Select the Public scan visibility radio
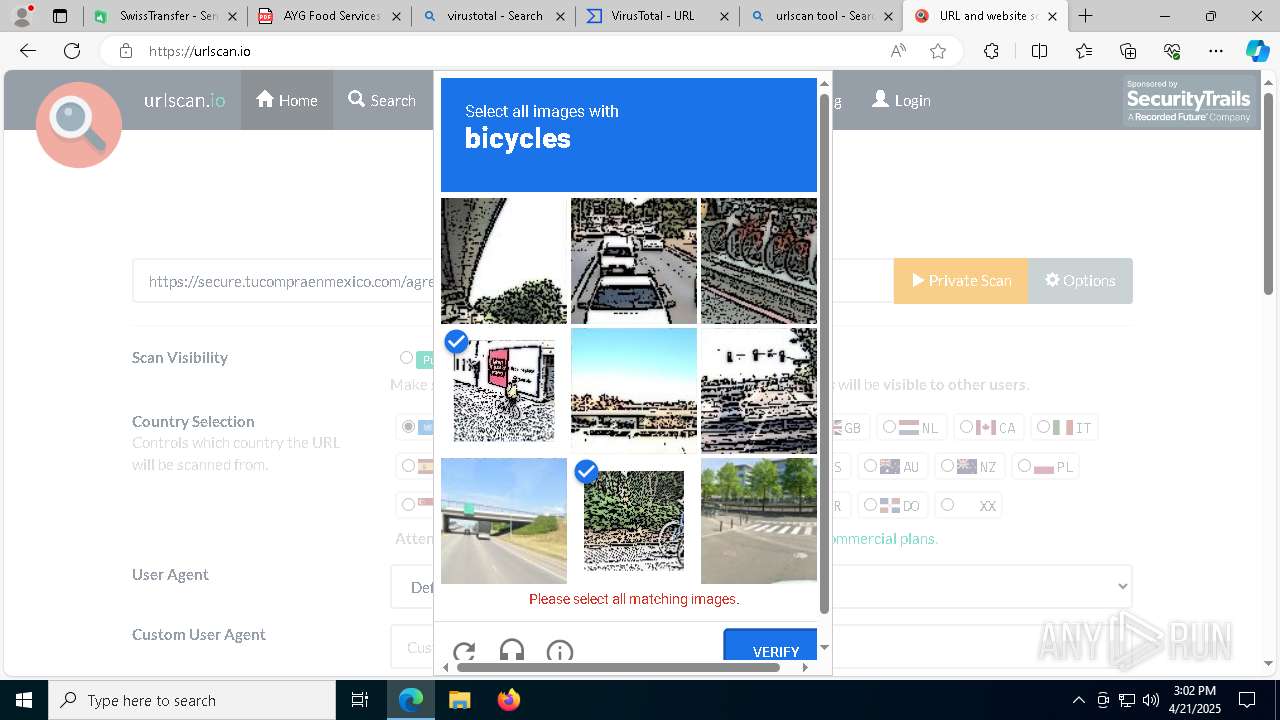1280x720 pixels. 406,358
